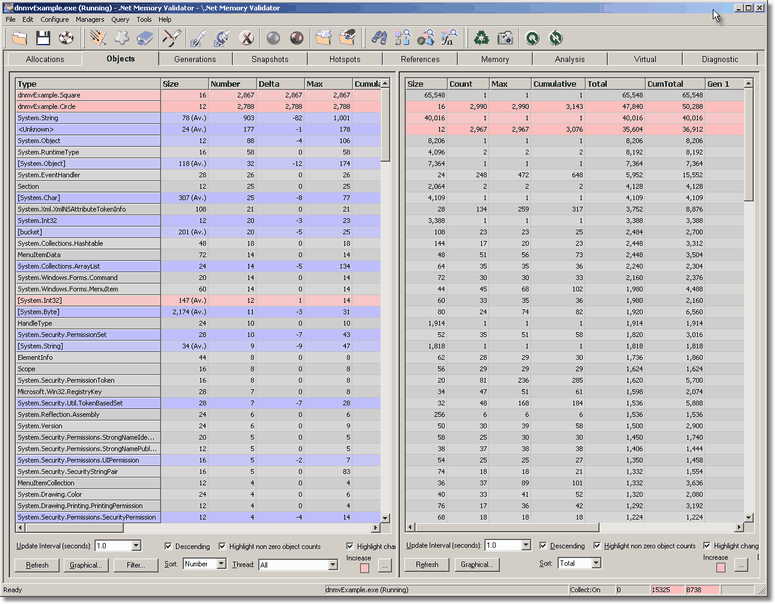The image size is (775, 604).
Task: Click the double green refresh arrows icon
Action: coord(556,38)
